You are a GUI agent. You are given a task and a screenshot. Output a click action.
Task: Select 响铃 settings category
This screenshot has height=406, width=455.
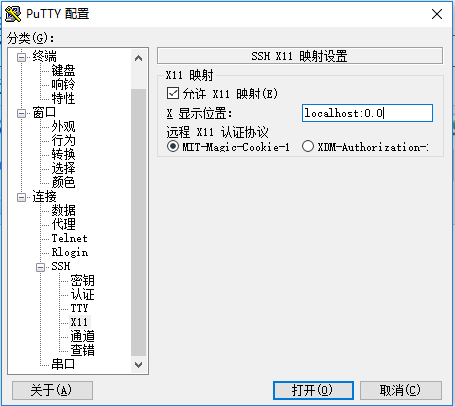[63, 84]
